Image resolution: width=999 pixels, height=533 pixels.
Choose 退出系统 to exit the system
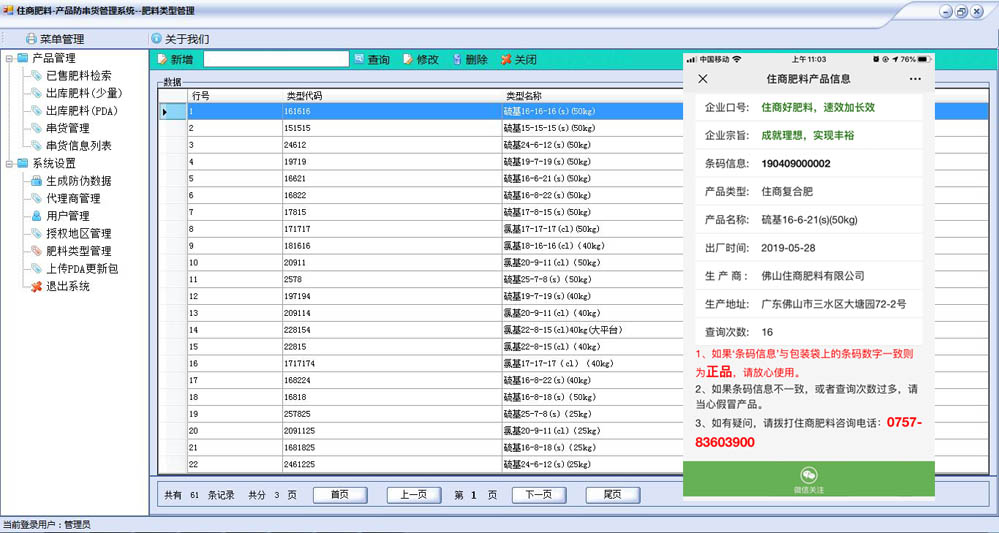[x=67, y=286]
